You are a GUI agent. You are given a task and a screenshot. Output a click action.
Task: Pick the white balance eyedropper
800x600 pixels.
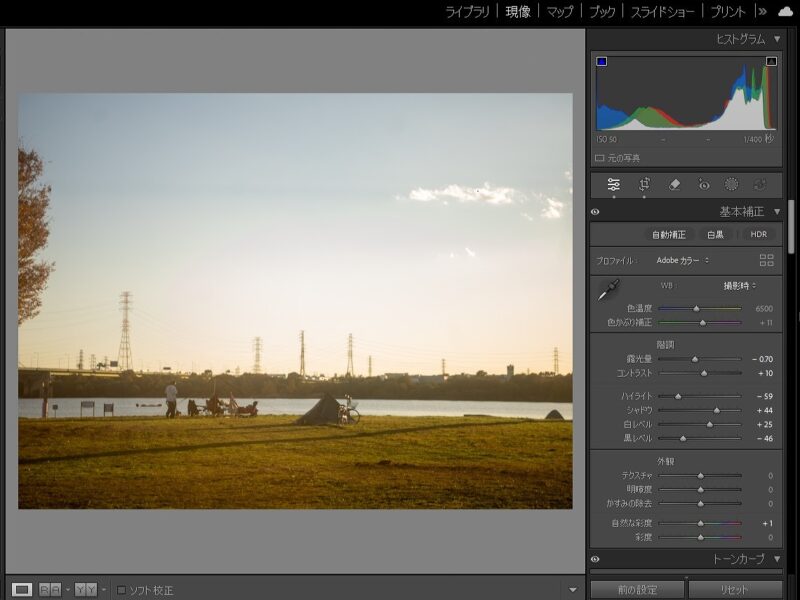point(608,291)
